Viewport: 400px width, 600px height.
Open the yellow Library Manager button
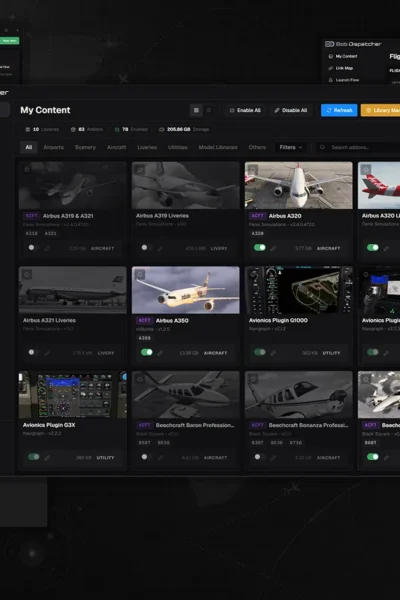[x=380, y=110]
